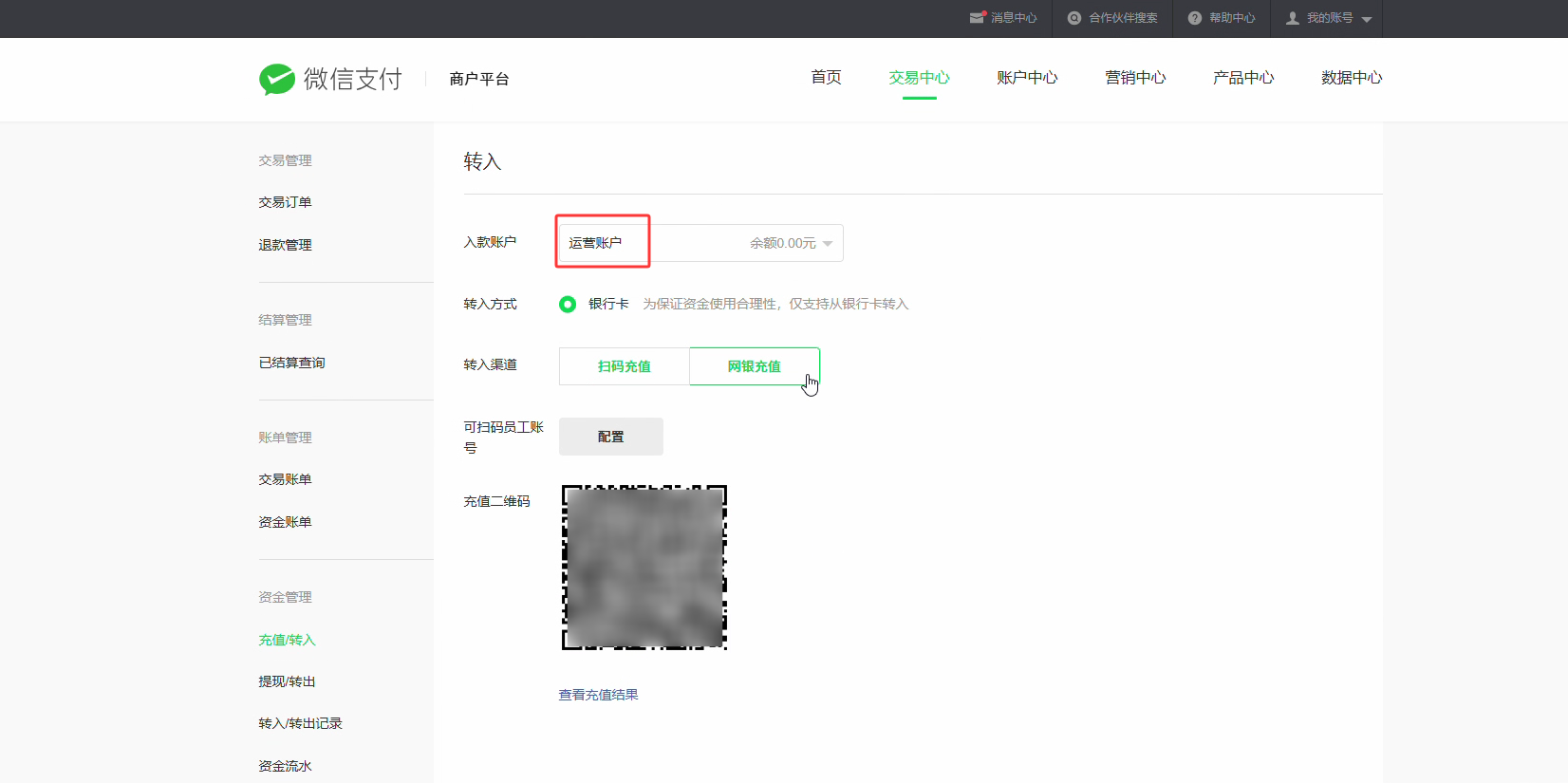Click the WeChat Pay logo icon

pos(277,79)
